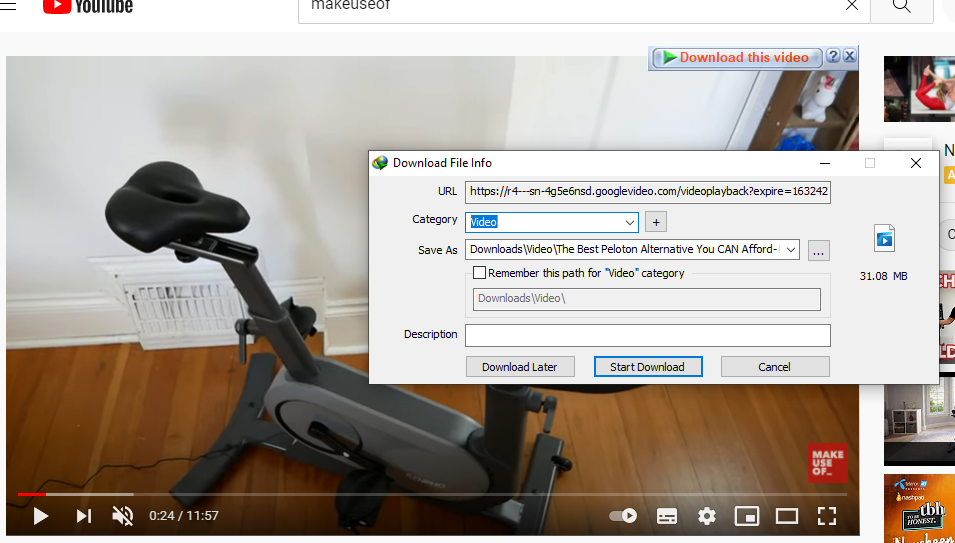This screenshot has height=543, width=955.
Task: Open video settings gear
Action: pyautogui.click(x=707, y=516)
